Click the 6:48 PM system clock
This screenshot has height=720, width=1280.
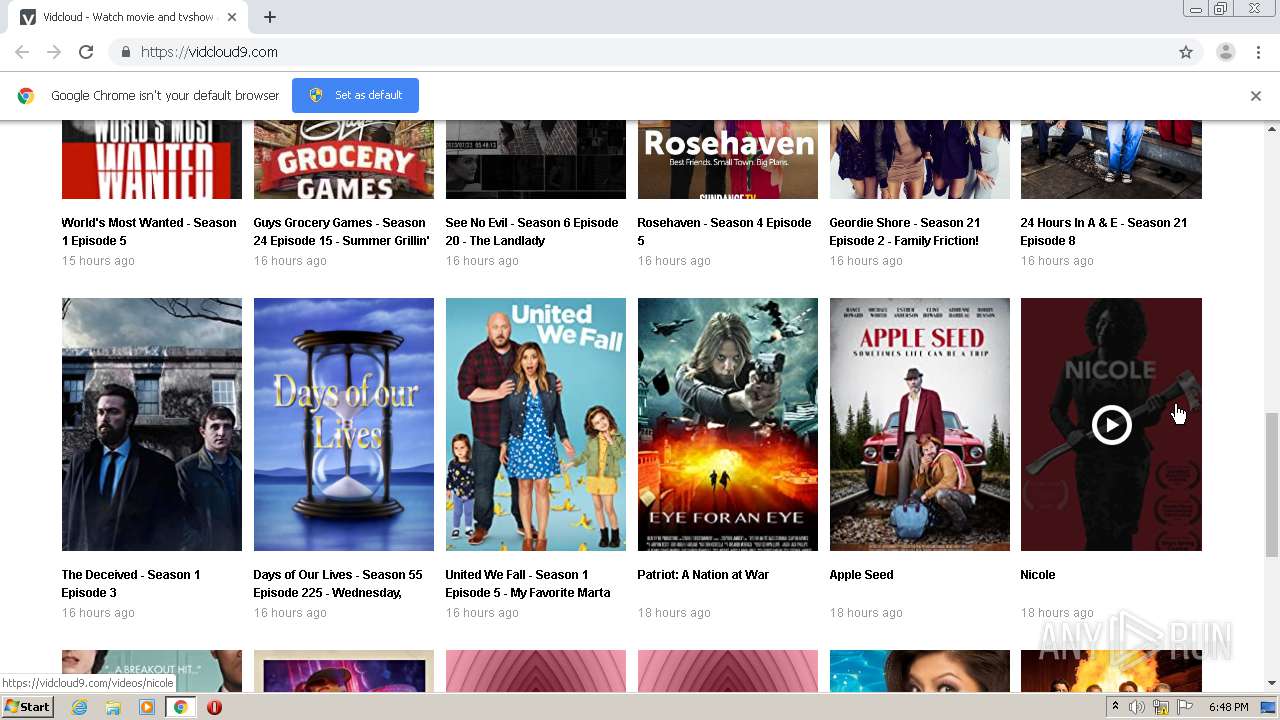point(1228,707)
